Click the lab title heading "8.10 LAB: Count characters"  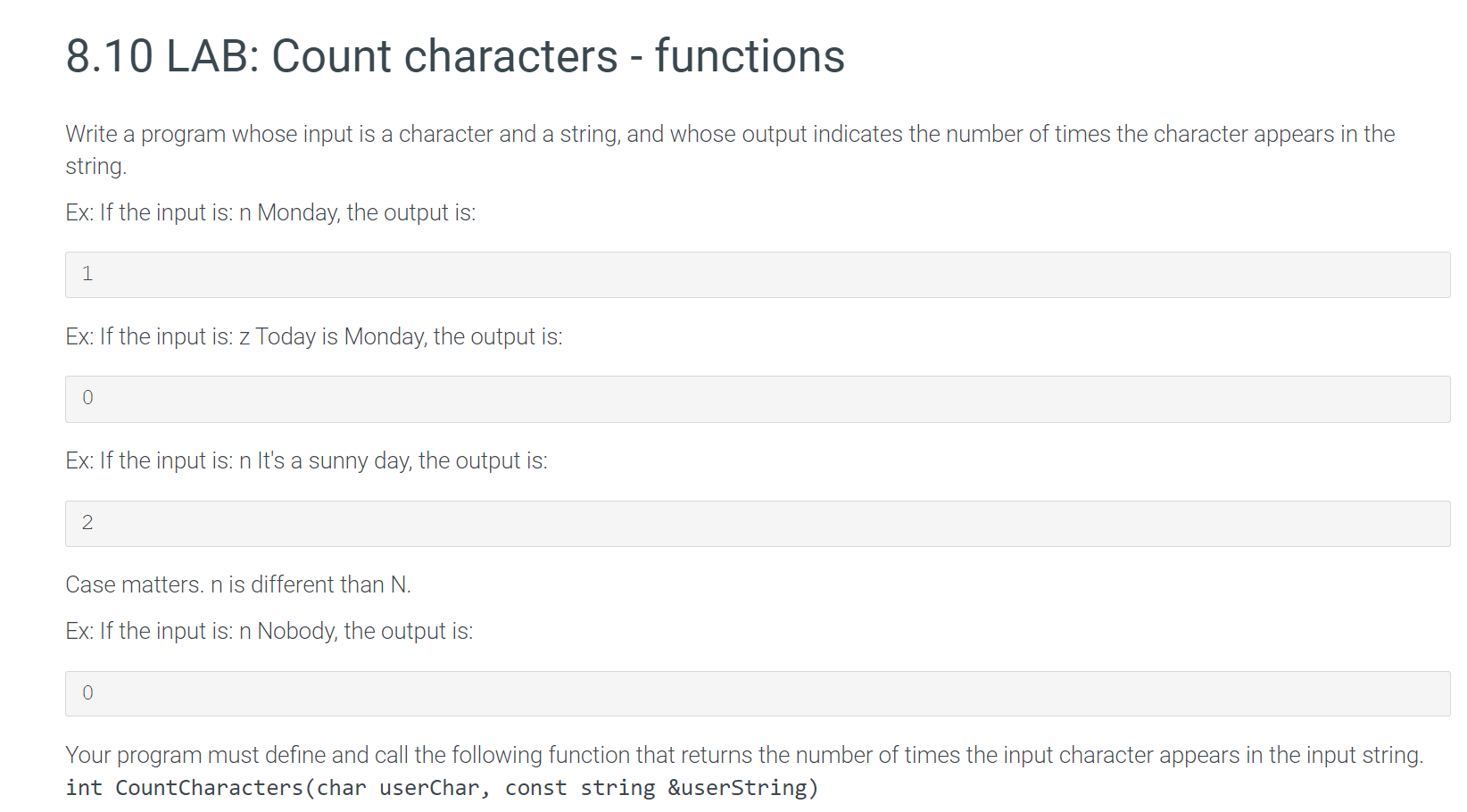point(455,56)
